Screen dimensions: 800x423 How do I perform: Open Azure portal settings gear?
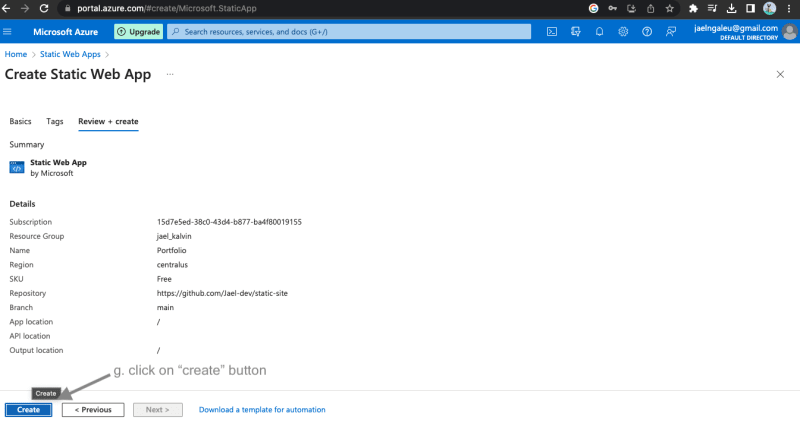point(623,32)
